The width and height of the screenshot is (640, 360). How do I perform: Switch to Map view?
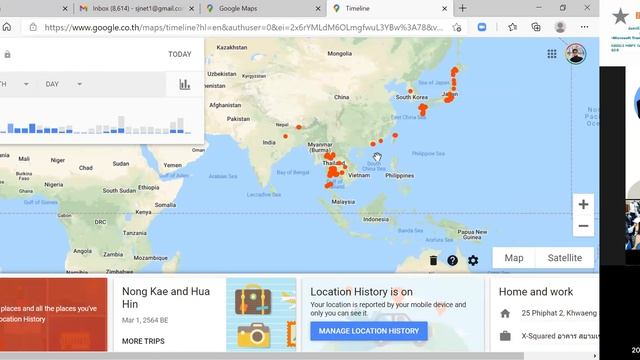(x=514, y=258)
